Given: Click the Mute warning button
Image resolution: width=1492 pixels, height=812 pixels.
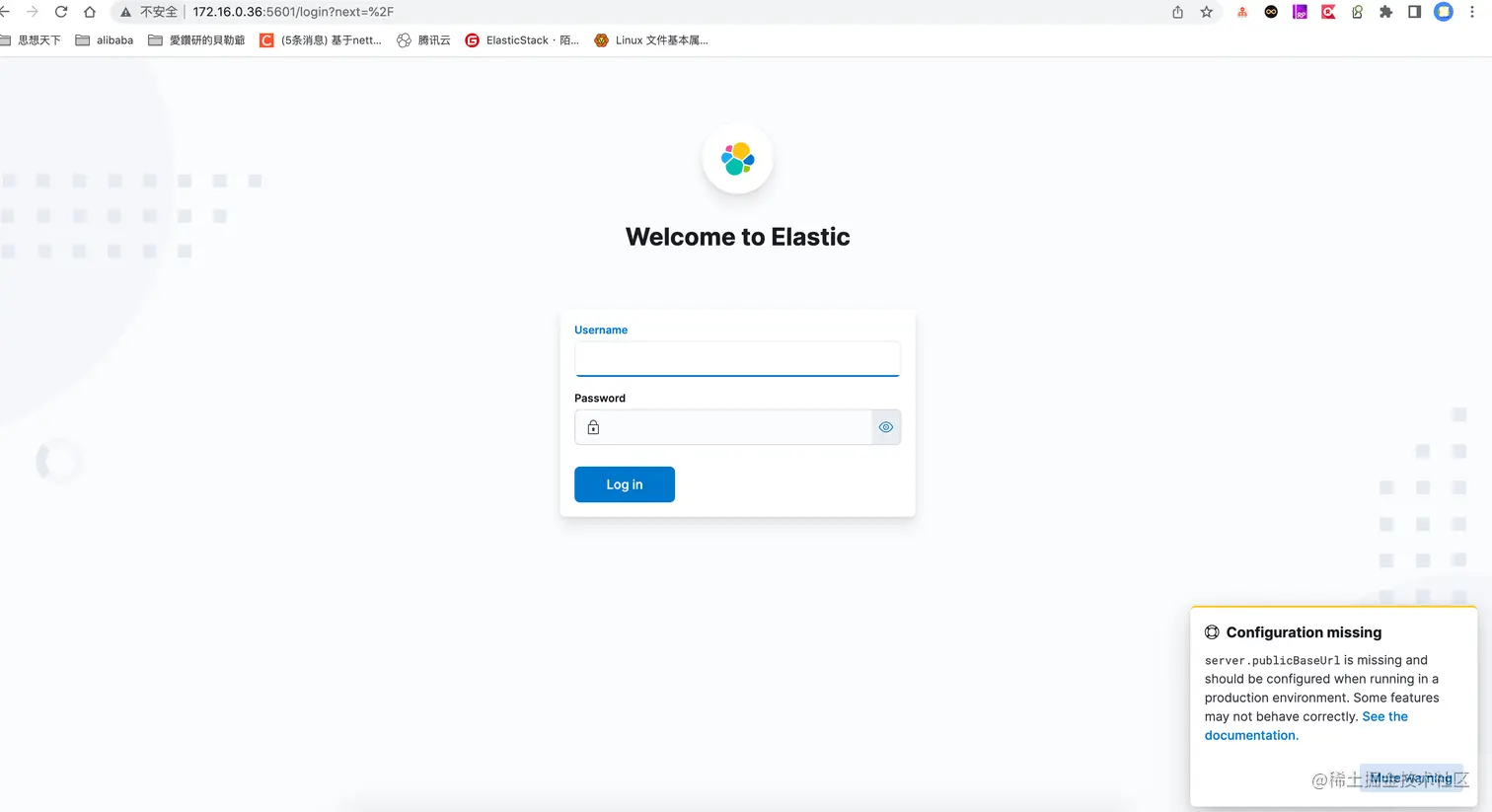Looking at the screenshot, I should 1411,778.
